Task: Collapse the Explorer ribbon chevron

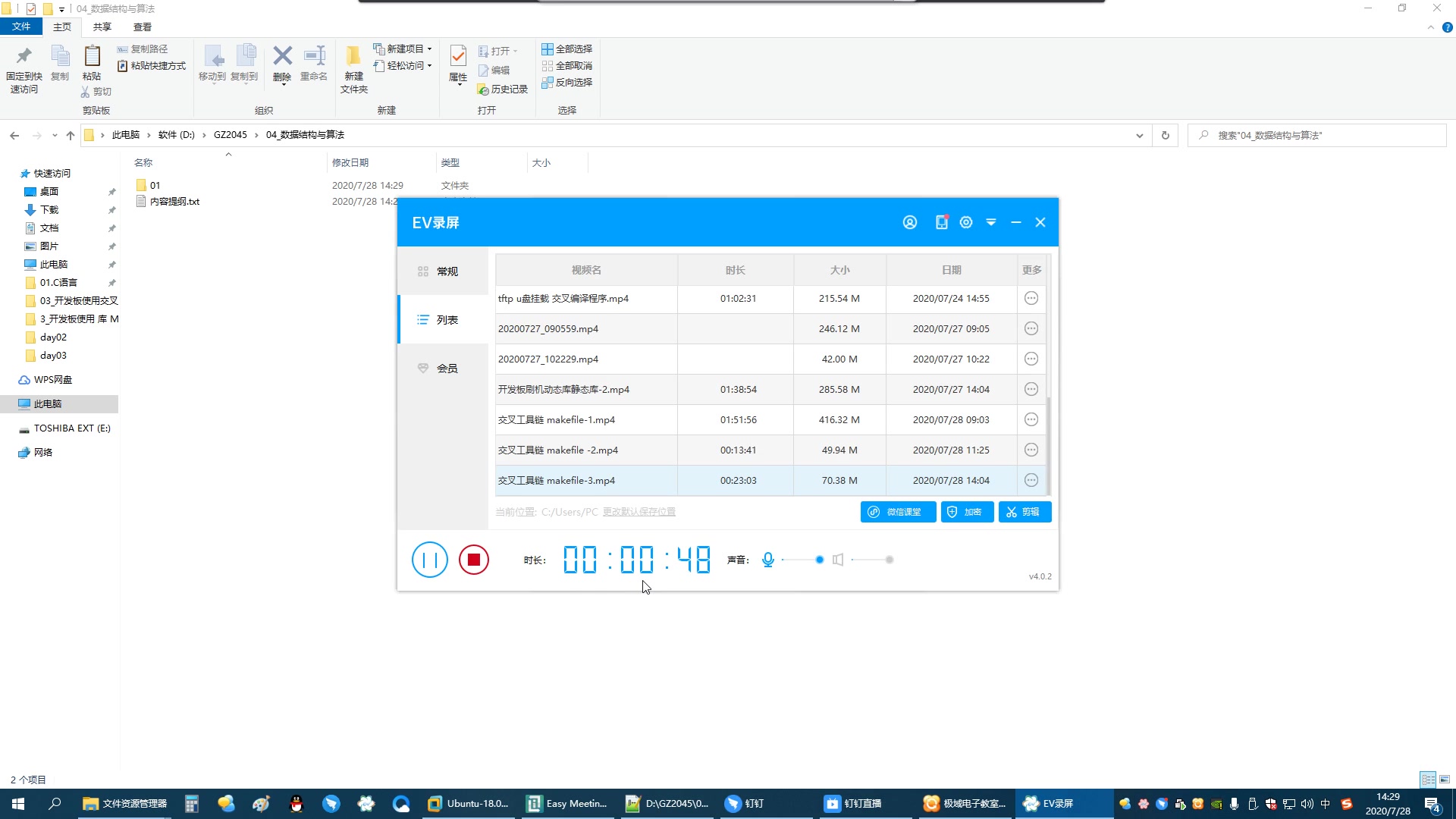Action: tap(1431, 27)
